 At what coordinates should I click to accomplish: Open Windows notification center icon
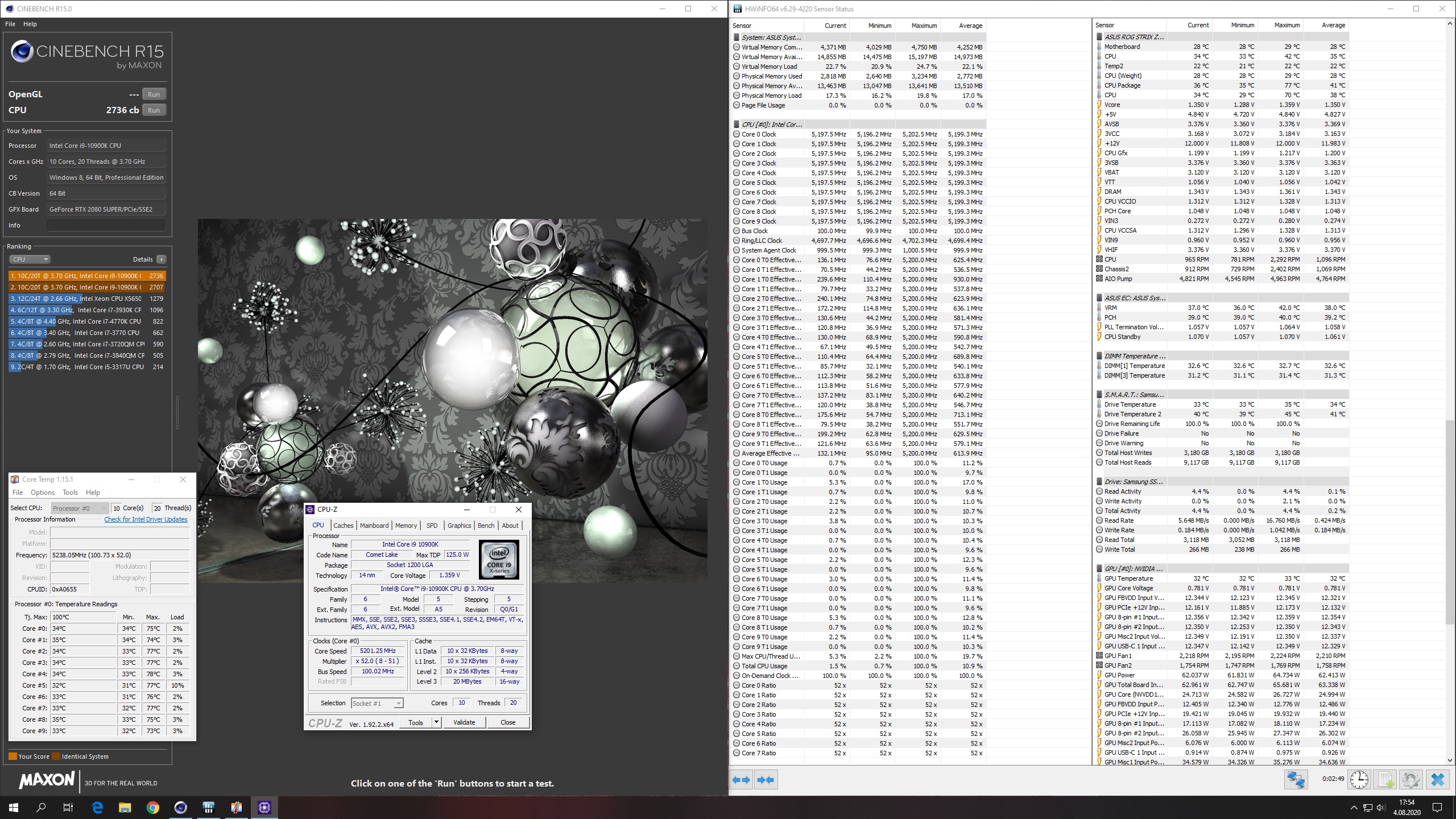[1437, 808]
